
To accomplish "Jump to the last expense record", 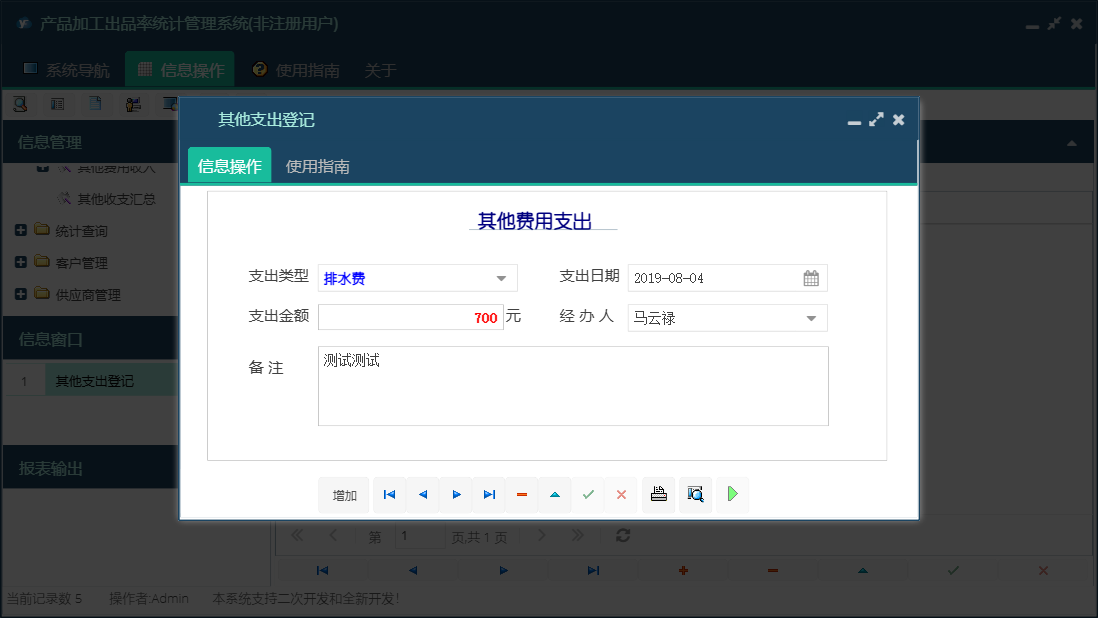I will click(488, 494).
